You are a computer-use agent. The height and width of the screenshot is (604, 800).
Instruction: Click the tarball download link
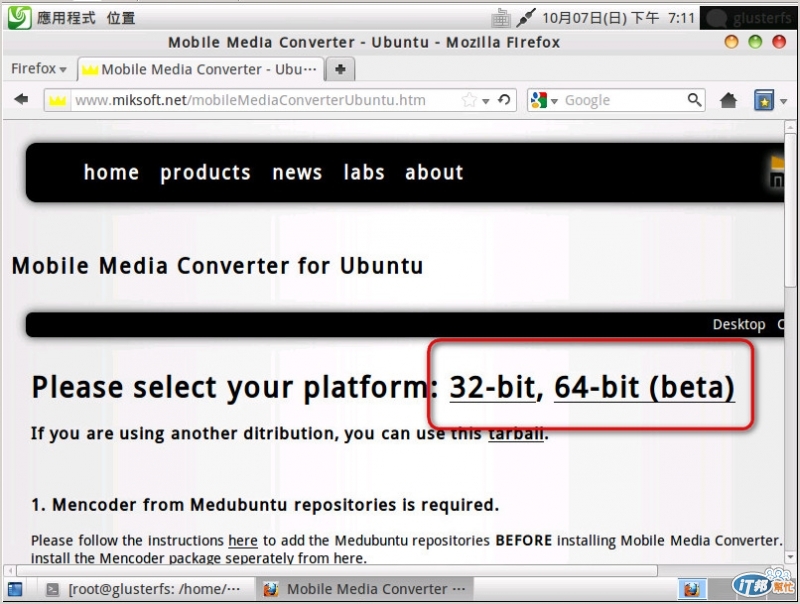(x=516, y=434)
